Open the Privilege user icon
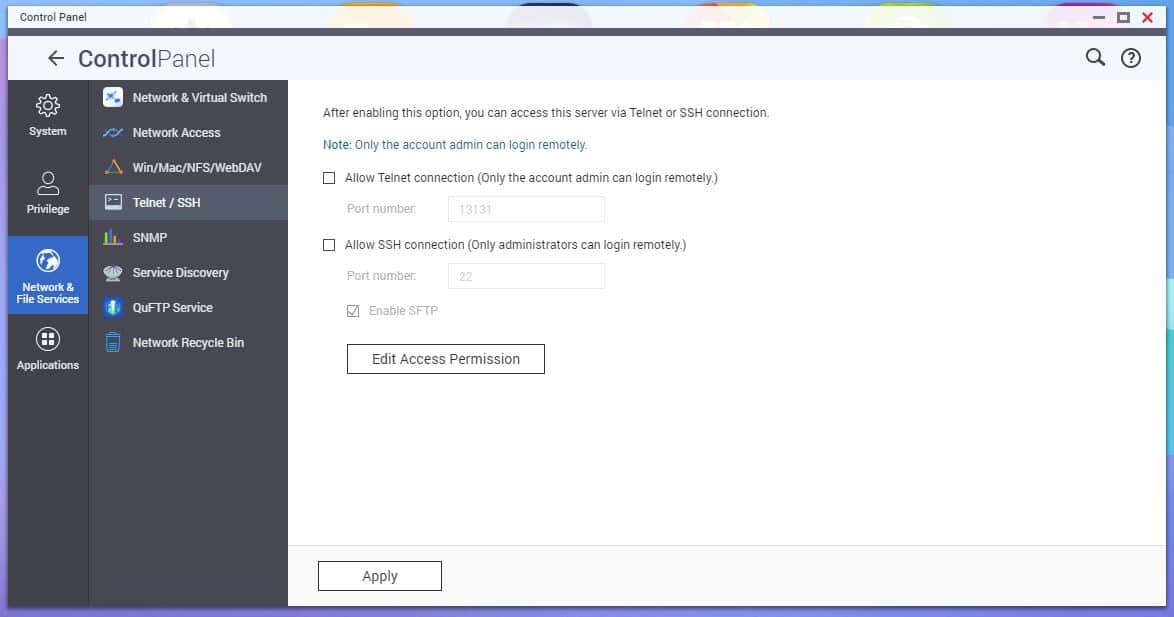Screen dimensions: 1174x617 [x=48, y=183]
